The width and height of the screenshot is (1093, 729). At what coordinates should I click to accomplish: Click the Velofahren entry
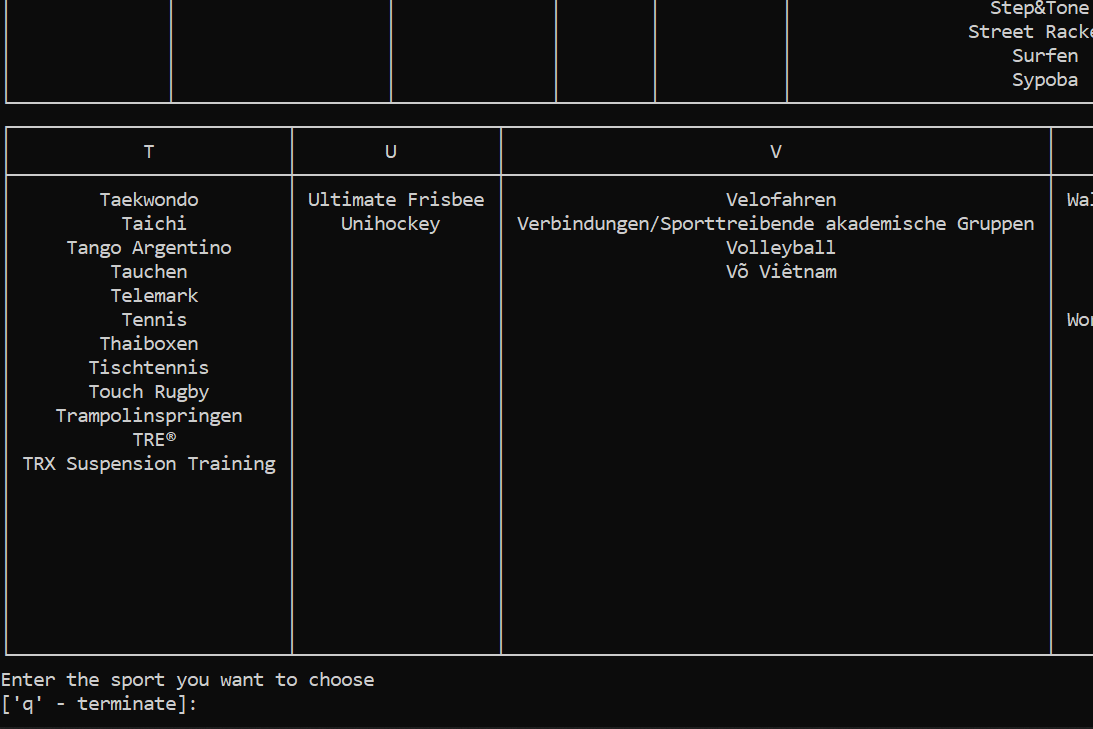pos(781,200)
